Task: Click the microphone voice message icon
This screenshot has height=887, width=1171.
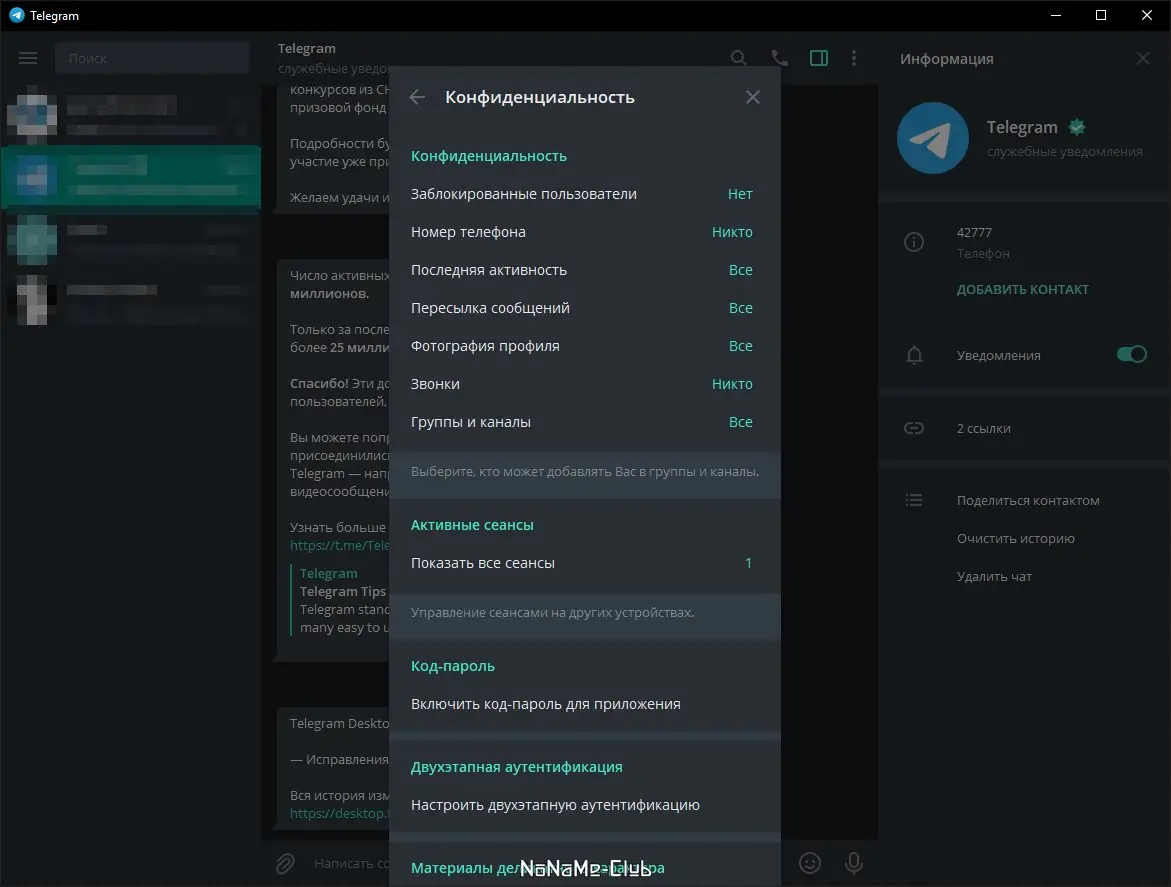Action: pos(854,862)
